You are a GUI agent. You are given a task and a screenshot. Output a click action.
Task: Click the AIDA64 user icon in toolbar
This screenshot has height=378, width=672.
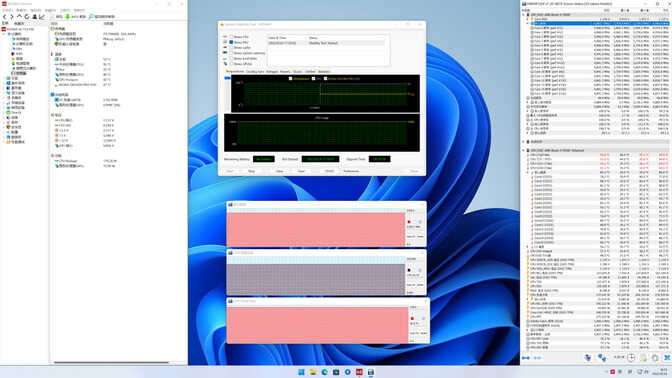[x=35, y=16]
